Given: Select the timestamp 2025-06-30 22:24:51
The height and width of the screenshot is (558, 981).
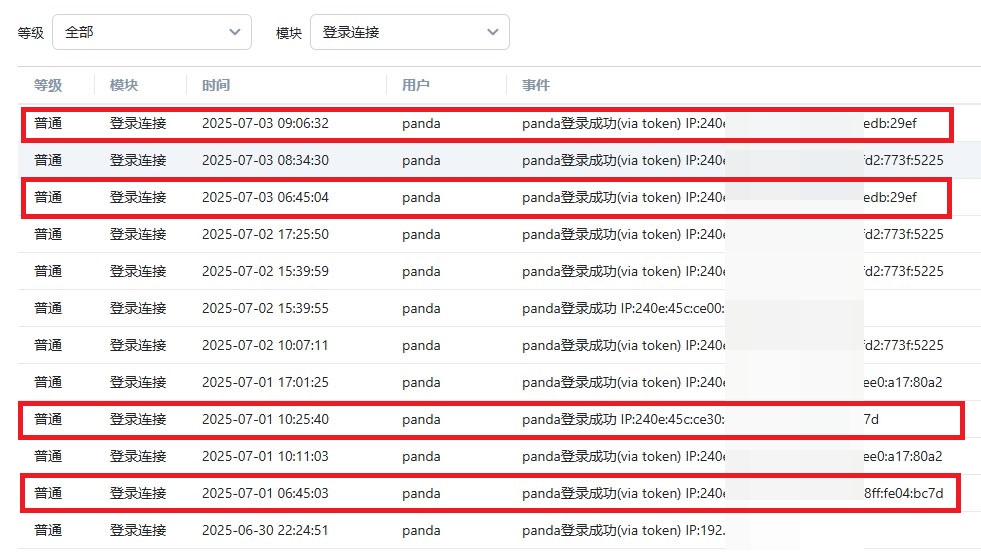Looking at the screenshot, I should click(265, 529).
